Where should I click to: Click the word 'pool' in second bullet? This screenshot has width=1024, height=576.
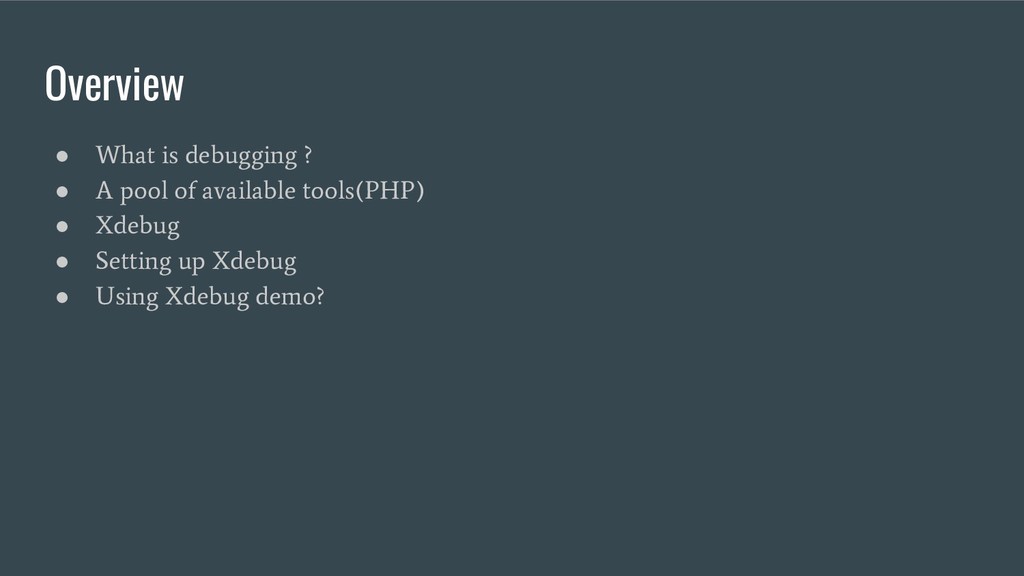144,192
